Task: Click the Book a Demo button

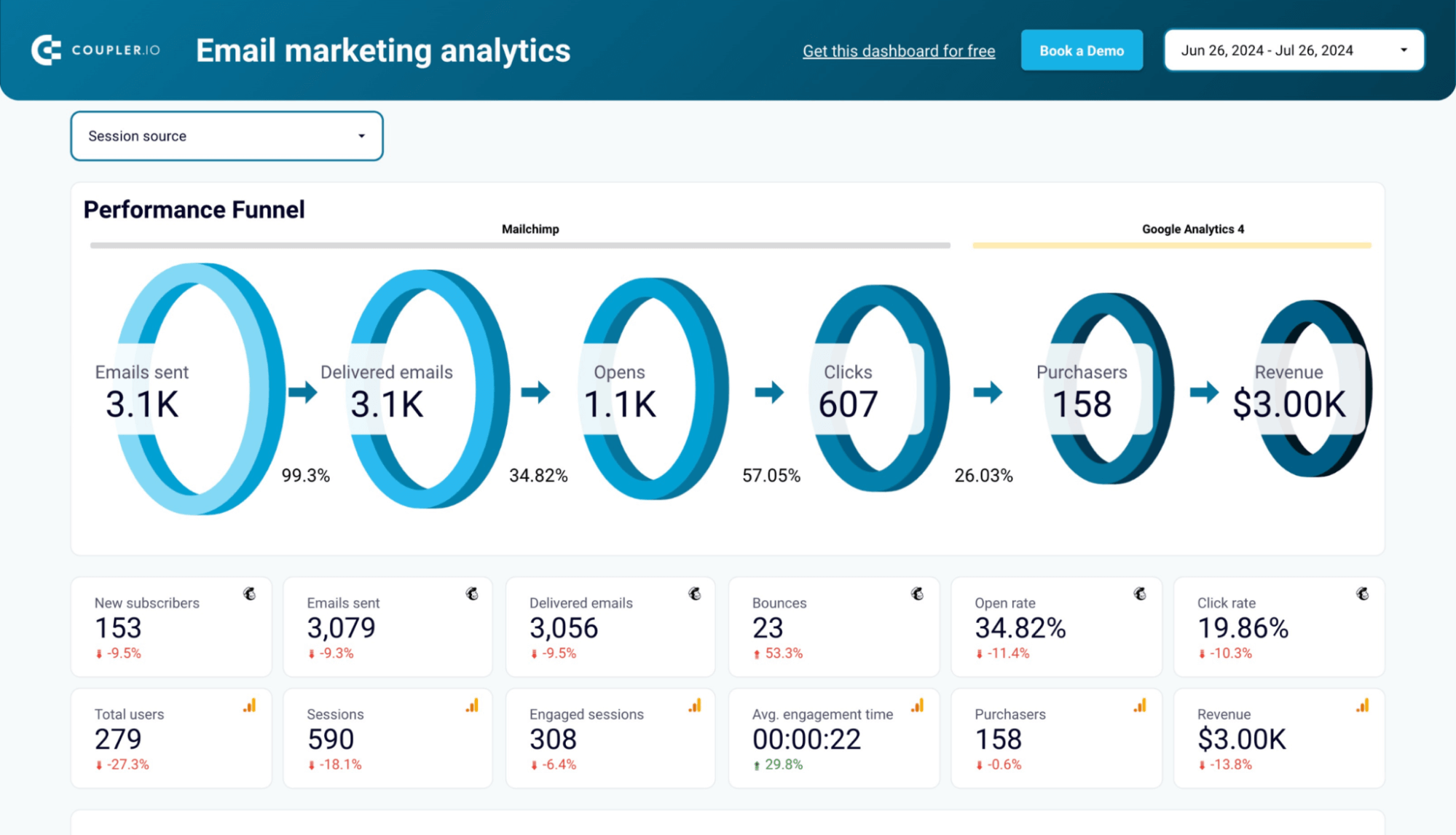Action: (1082, 50)
